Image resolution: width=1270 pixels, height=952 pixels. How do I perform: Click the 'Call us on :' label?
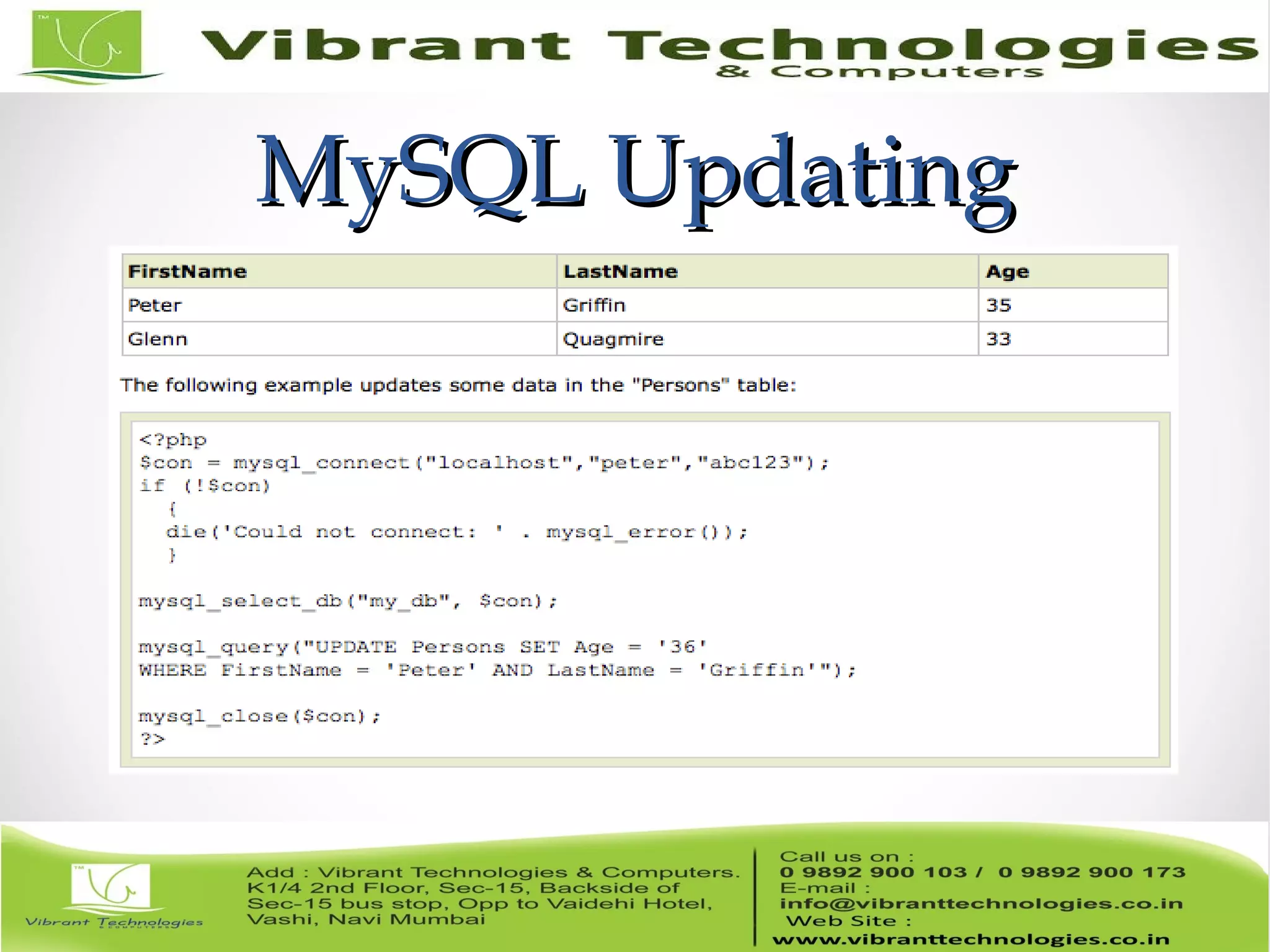click(x=846, y=857)
